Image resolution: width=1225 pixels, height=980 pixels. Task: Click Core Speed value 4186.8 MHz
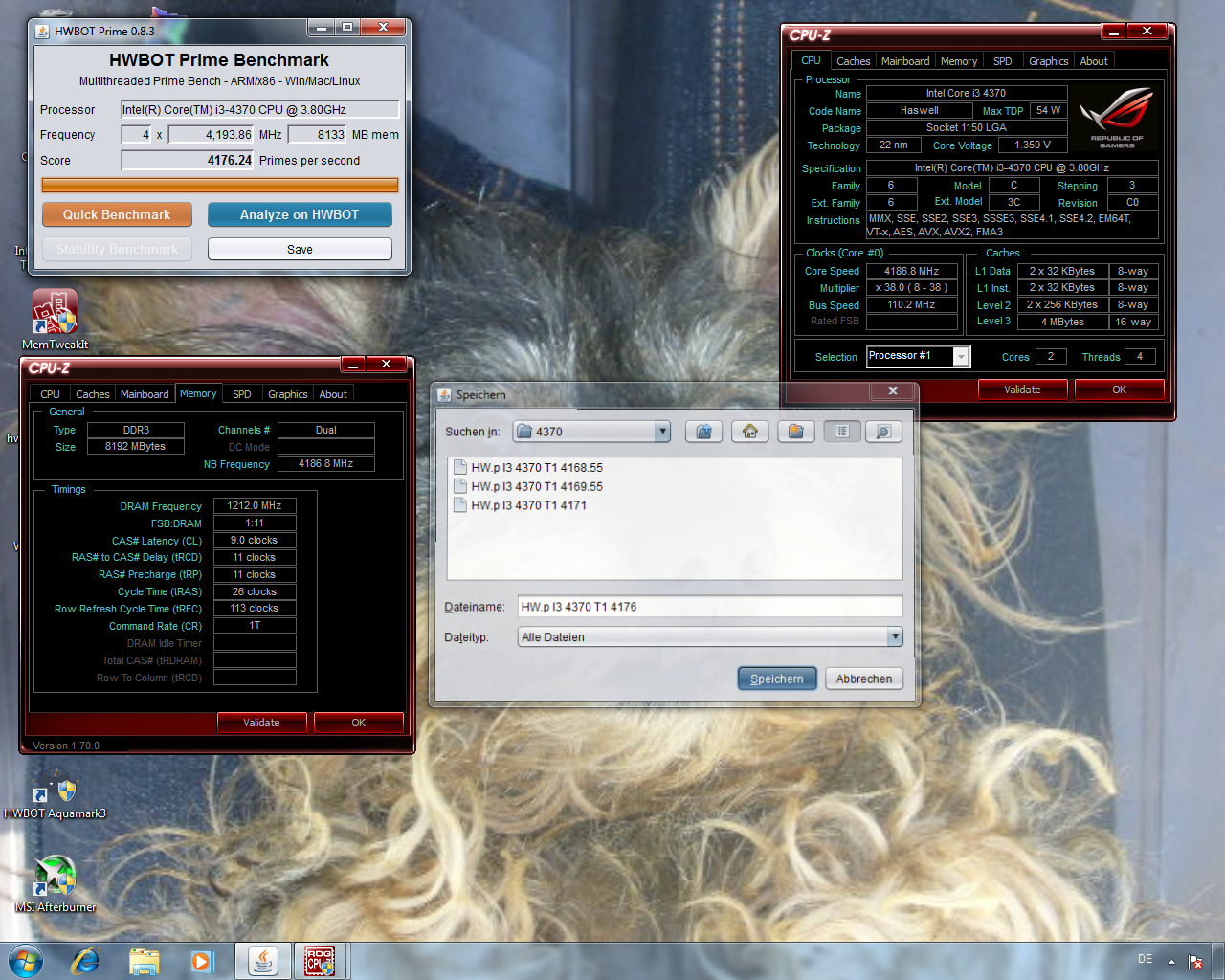pos(911,271)
